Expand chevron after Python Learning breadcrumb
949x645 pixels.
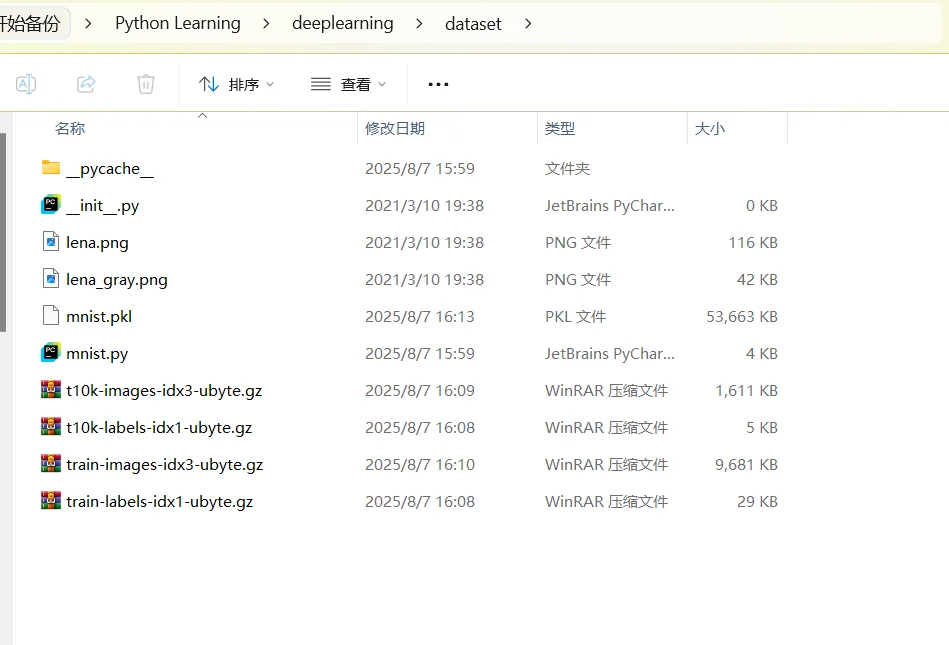(x=266, y=24)
